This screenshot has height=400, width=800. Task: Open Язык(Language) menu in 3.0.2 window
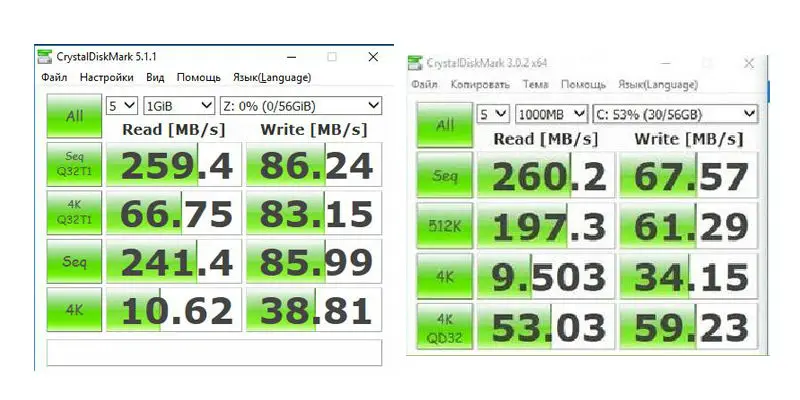(658, 84)
